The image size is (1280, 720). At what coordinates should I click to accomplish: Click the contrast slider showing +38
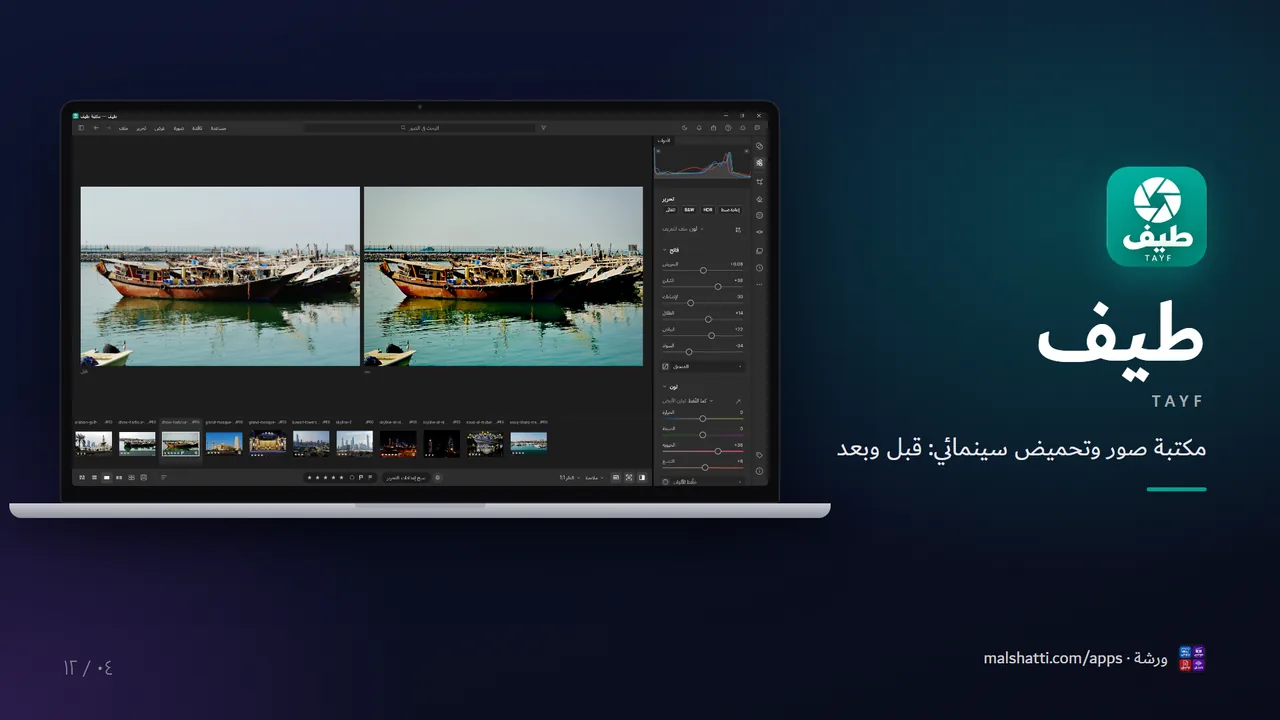(718, 286)
